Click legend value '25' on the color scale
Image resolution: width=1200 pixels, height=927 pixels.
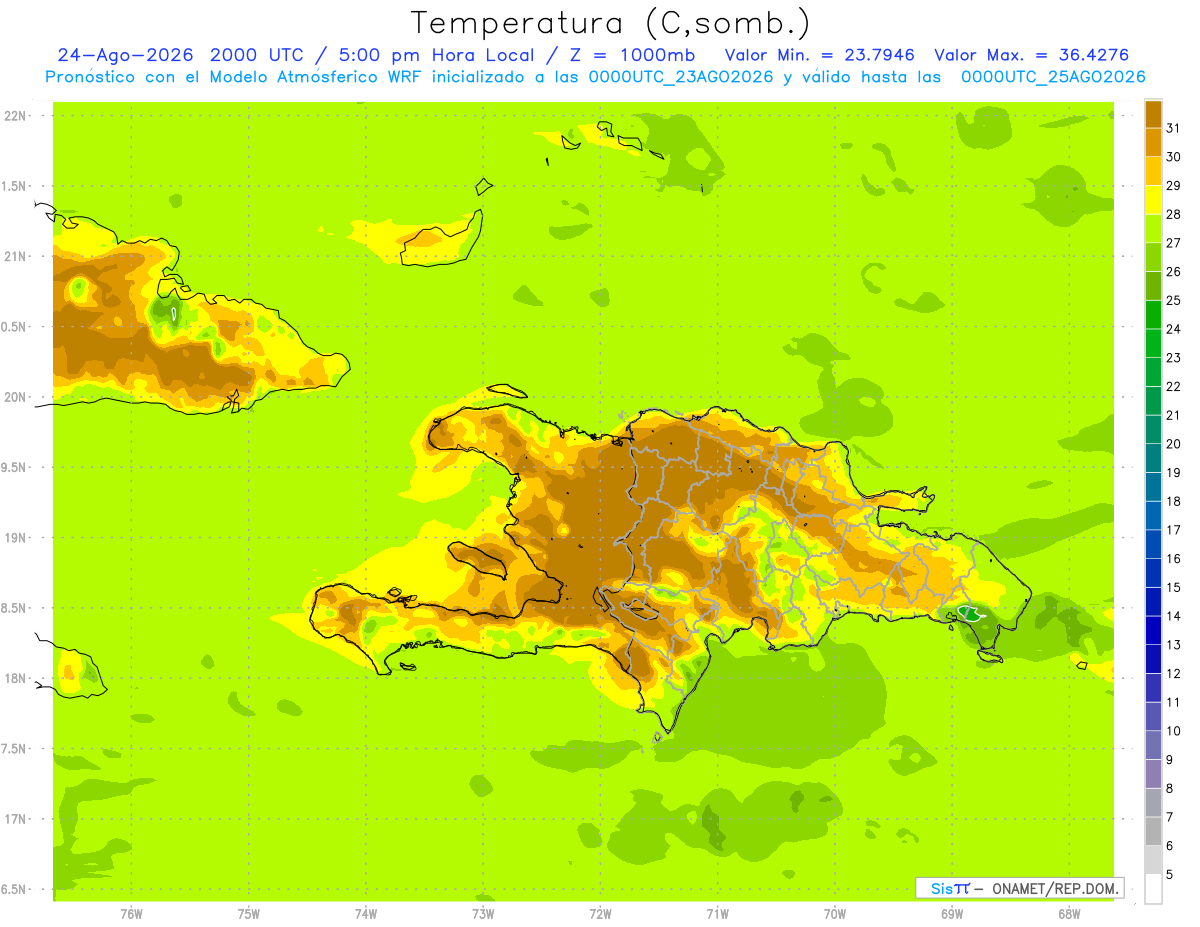(x=1173, y=300)
